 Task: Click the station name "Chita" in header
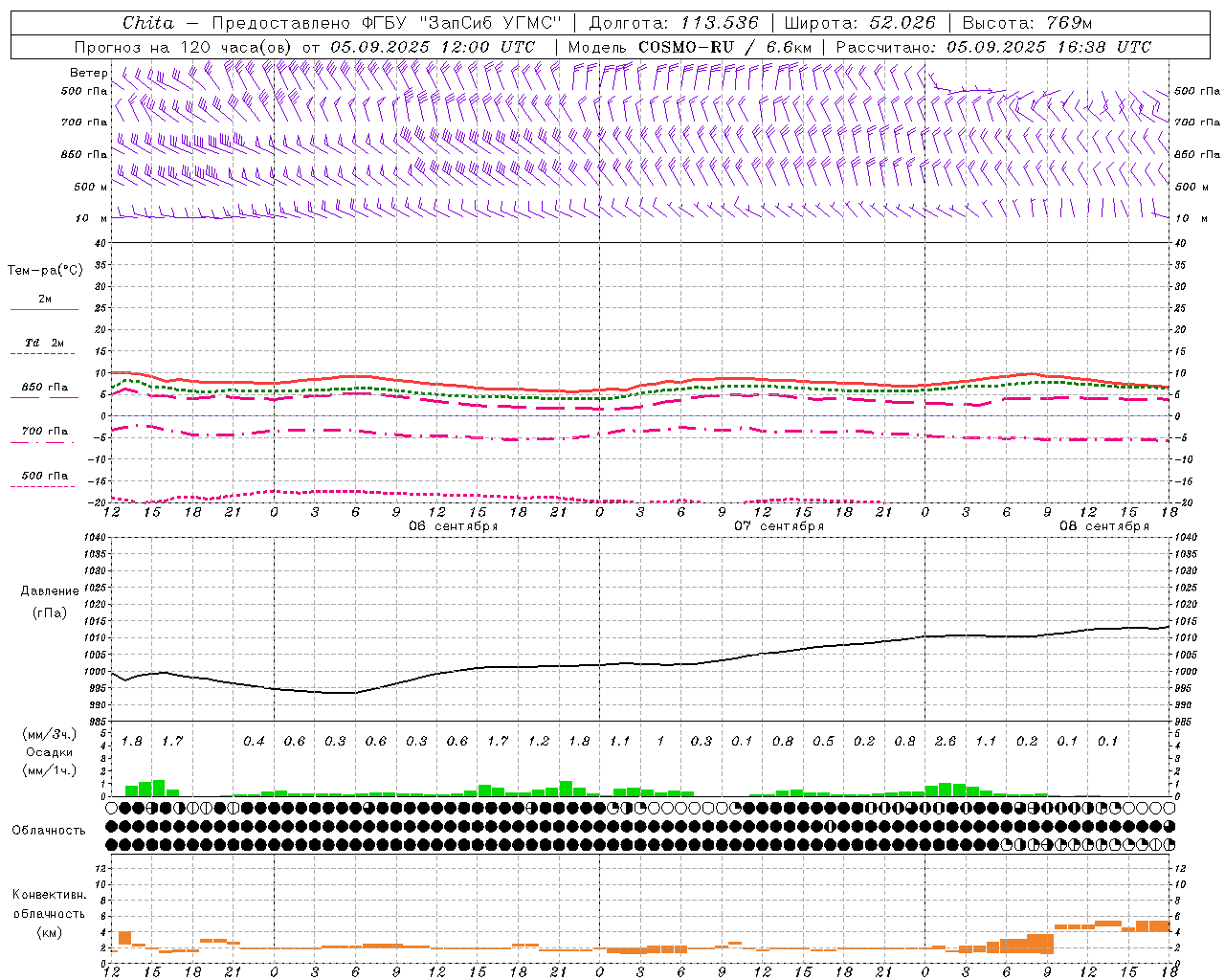tap(148, 23)
